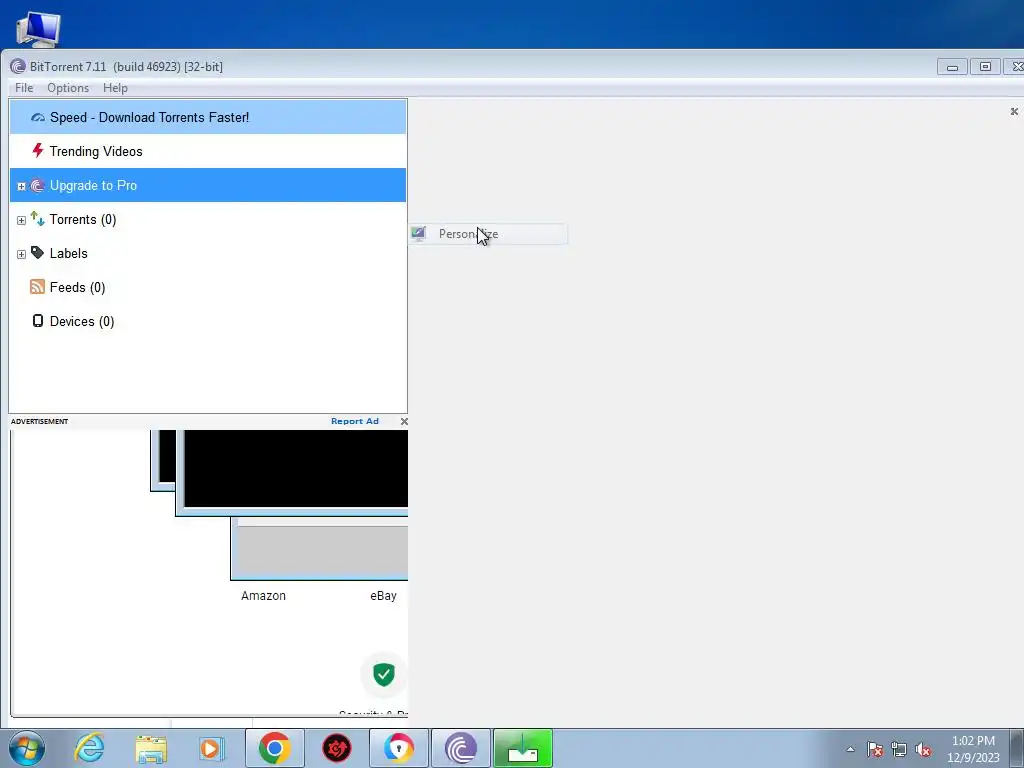Expand the Labels tree node
Screen dimensions: 1024x768
(22, 254)
